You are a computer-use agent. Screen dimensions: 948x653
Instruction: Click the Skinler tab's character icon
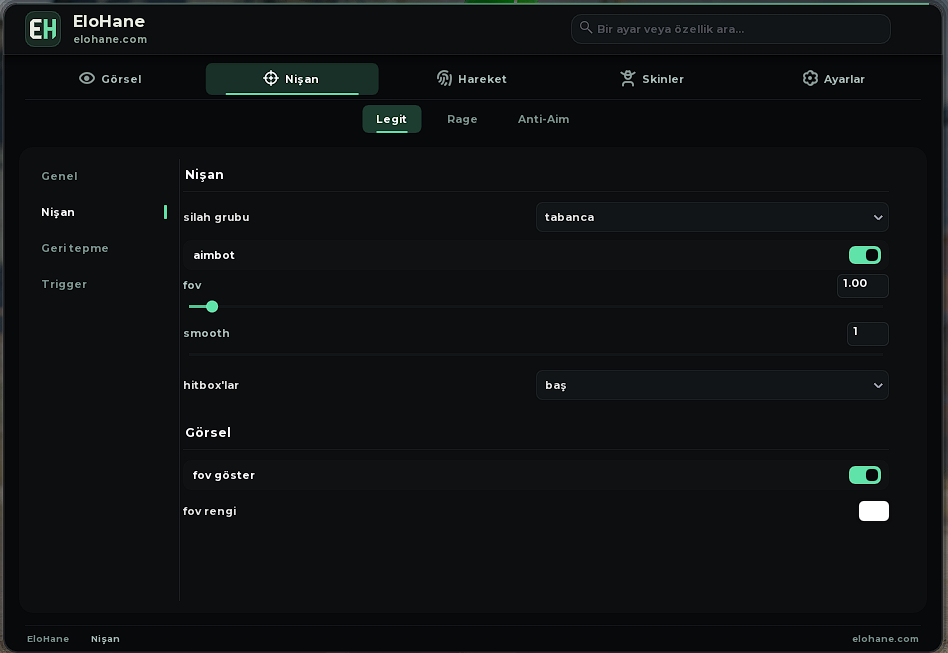coord(628,79)
